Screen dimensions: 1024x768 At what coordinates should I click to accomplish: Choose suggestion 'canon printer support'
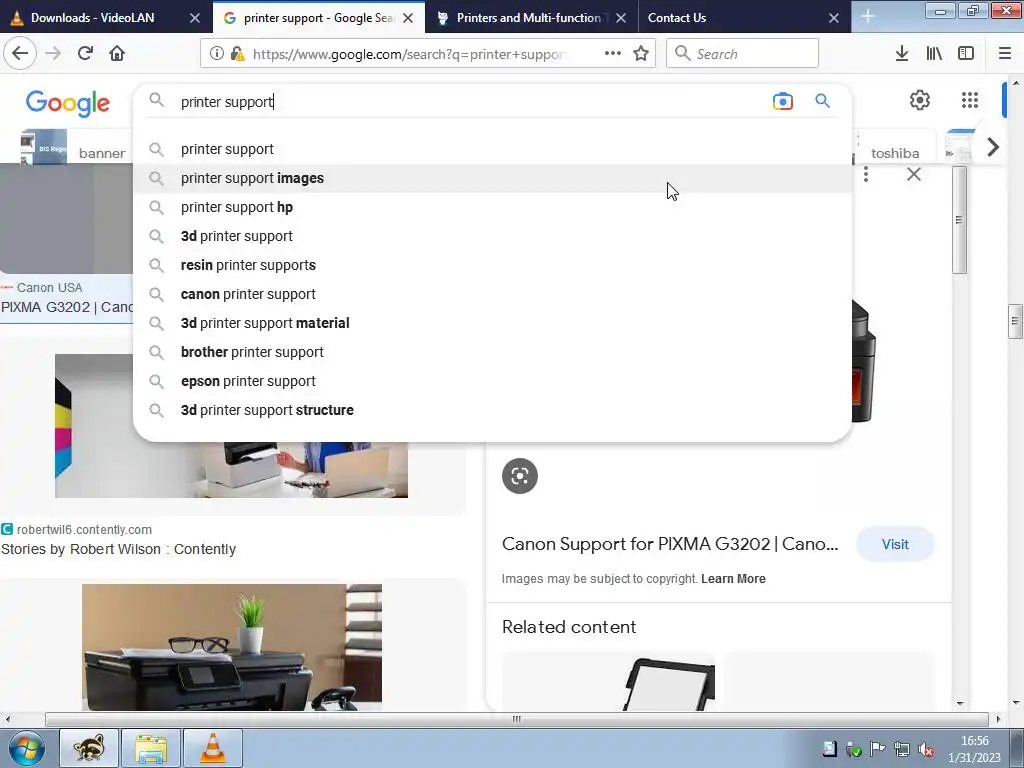point(492,294)
